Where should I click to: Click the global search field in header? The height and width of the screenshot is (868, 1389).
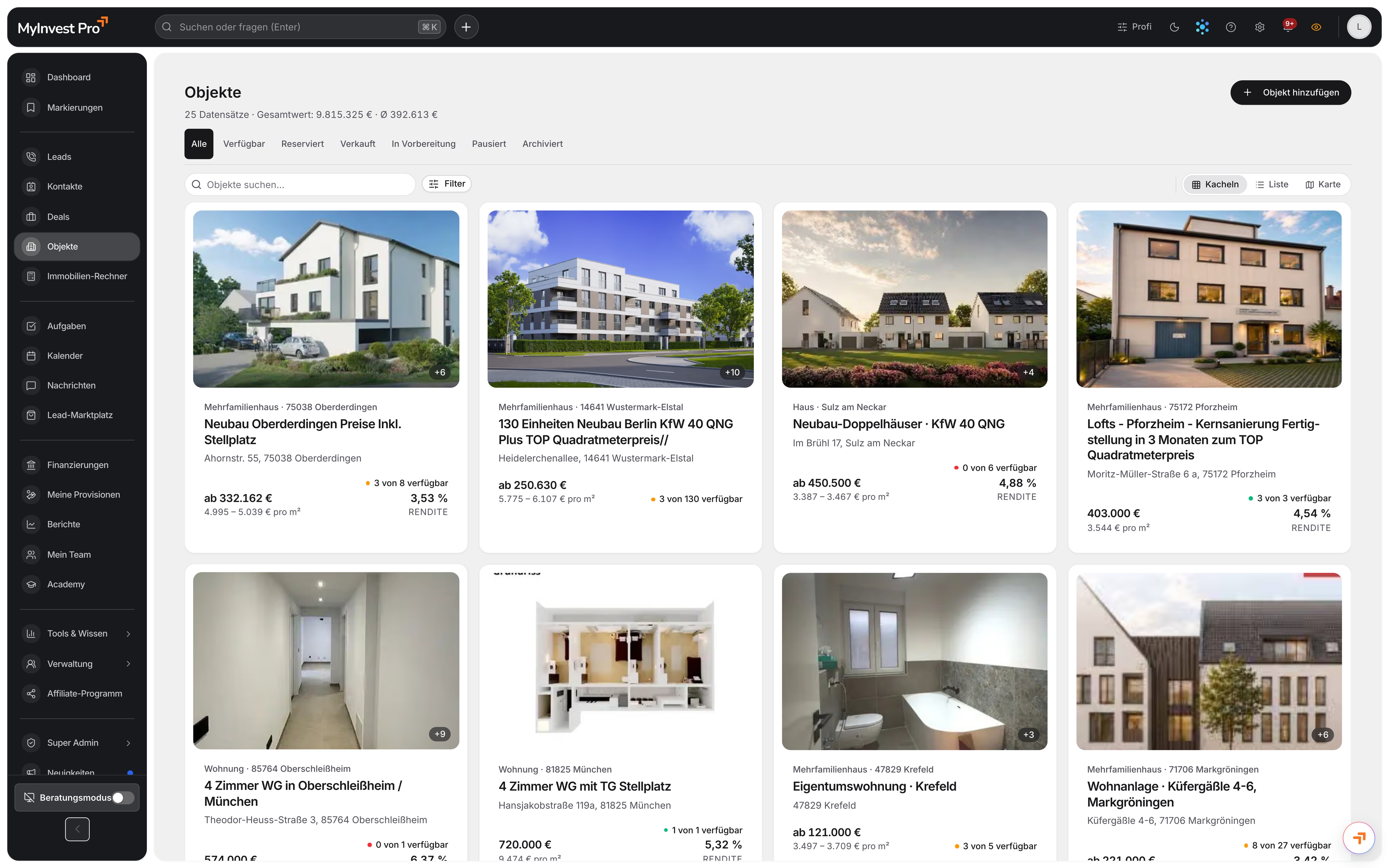coord(300,27)
